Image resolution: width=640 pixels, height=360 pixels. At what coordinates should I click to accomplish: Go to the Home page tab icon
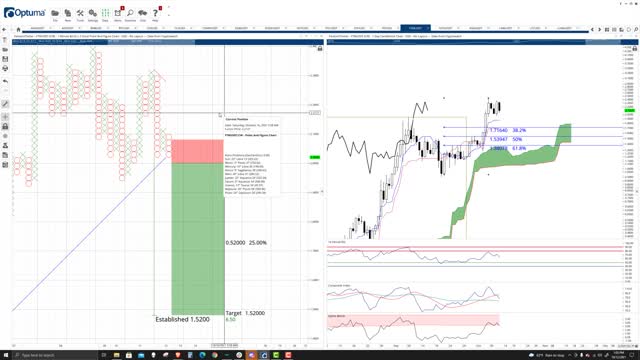pos(18,29)
